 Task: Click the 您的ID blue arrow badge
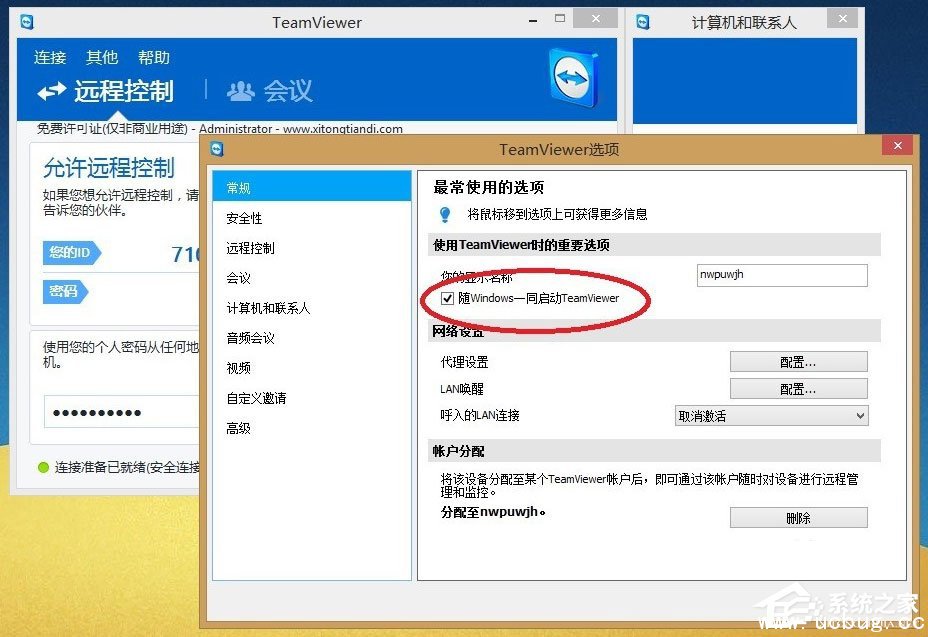[71, 253]
